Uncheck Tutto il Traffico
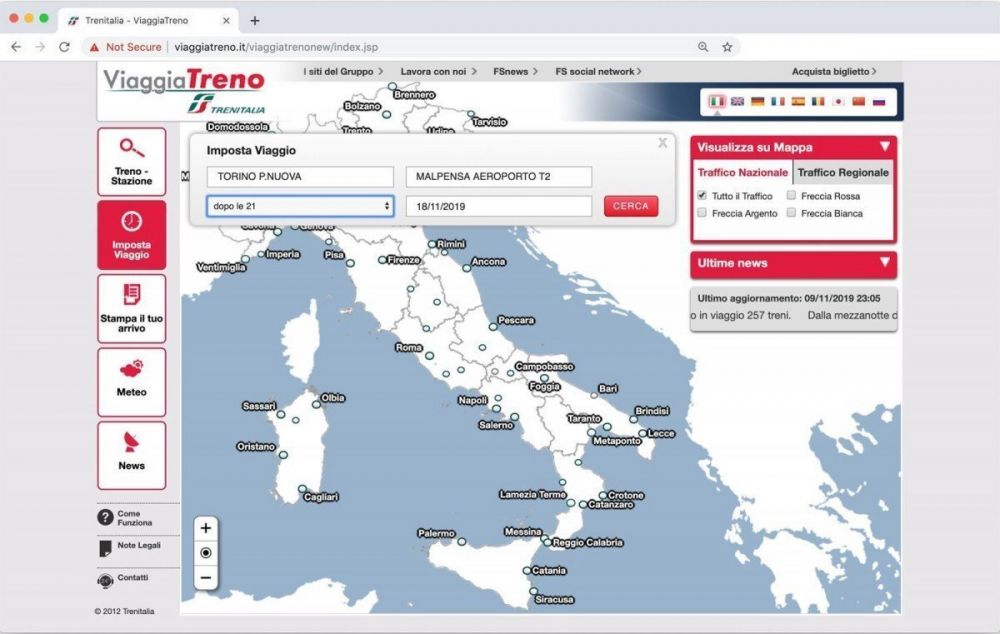Viewport: 1000px width, 634px height. tap(703, 196)
